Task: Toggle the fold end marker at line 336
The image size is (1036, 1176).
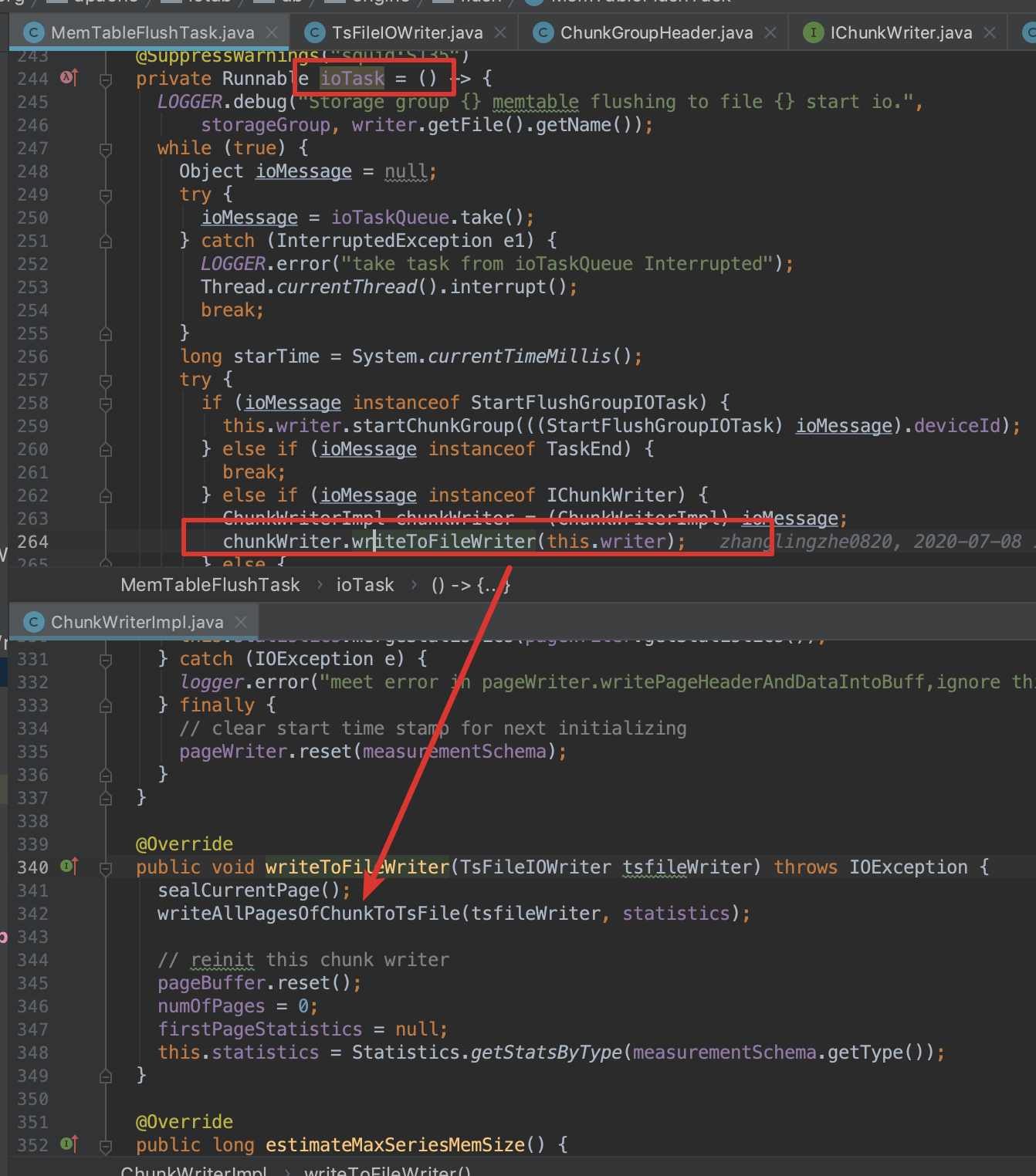Action: (x=106, y=775)
